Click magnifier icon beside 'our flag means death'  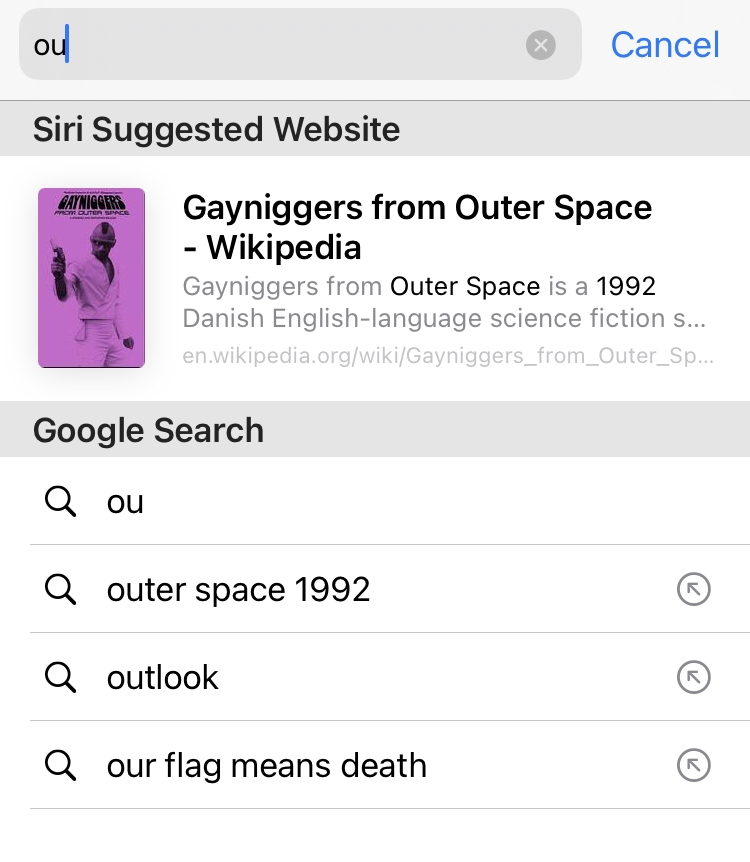61,766
